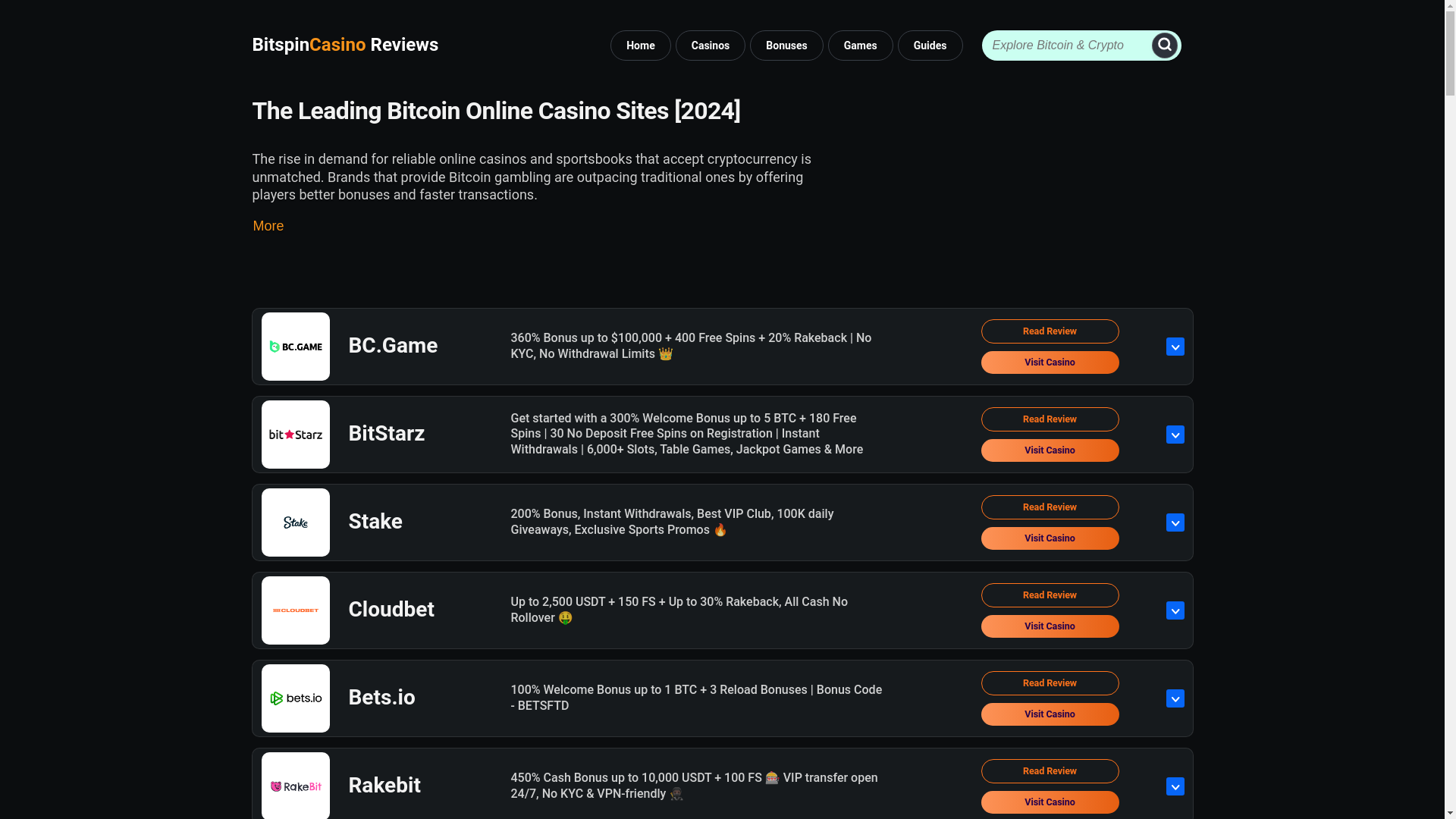
Task: Open the Guides menu item
Action: (930, 45)
